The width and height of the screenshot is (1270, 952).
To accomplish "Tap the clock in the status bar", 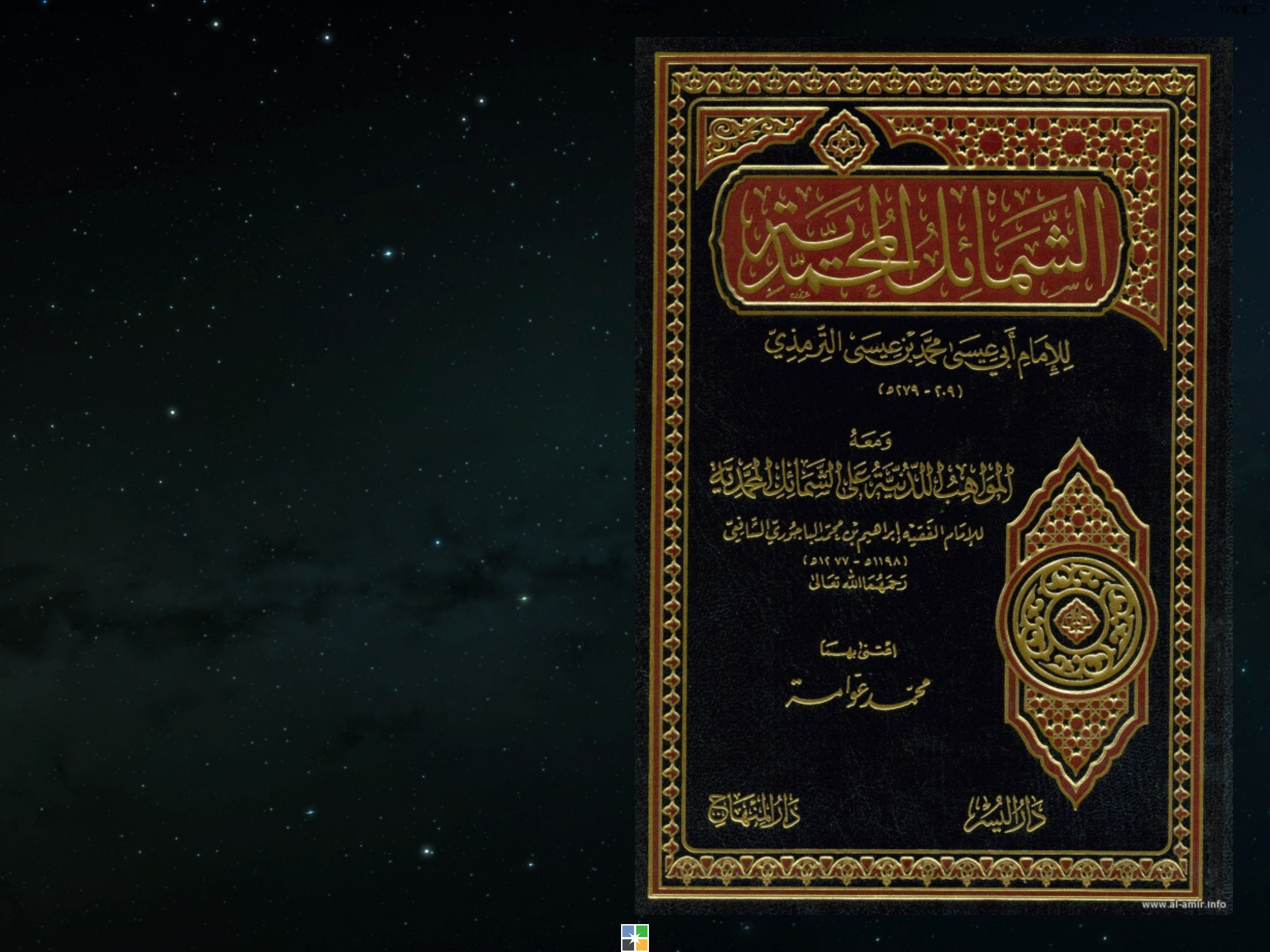I will click(635, 9).
